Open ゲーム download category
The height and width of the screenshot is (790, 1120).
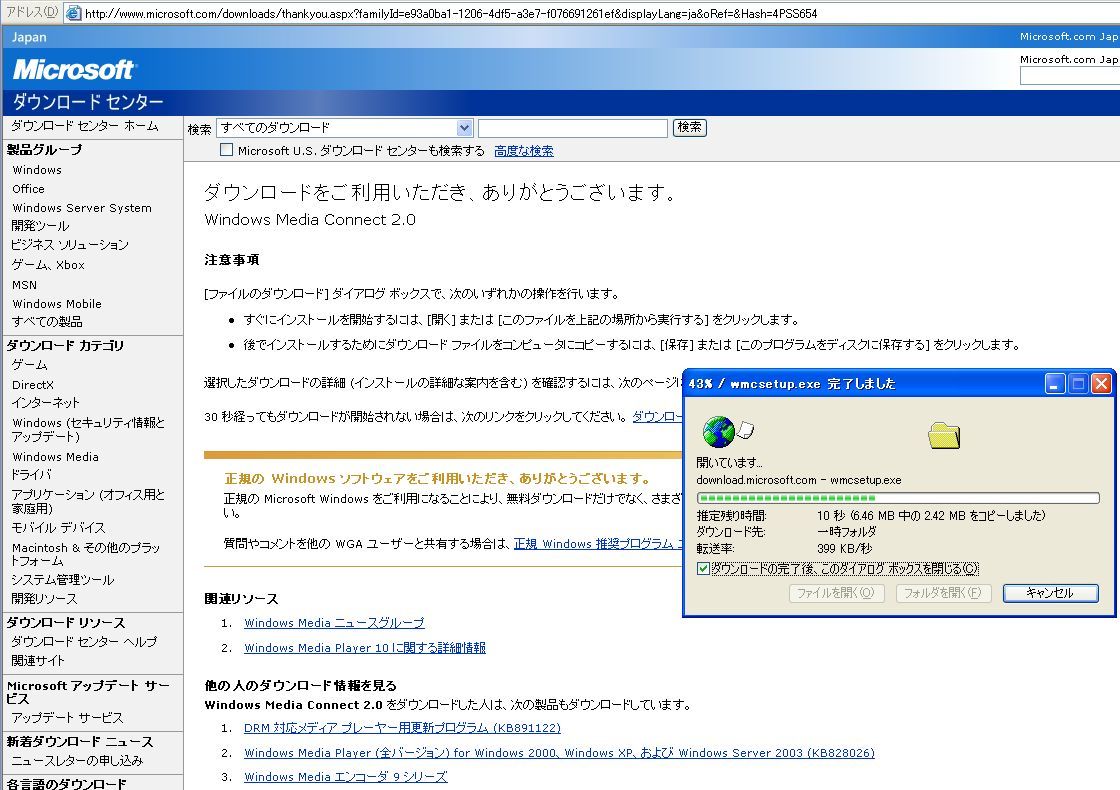(x=29, y=365)
